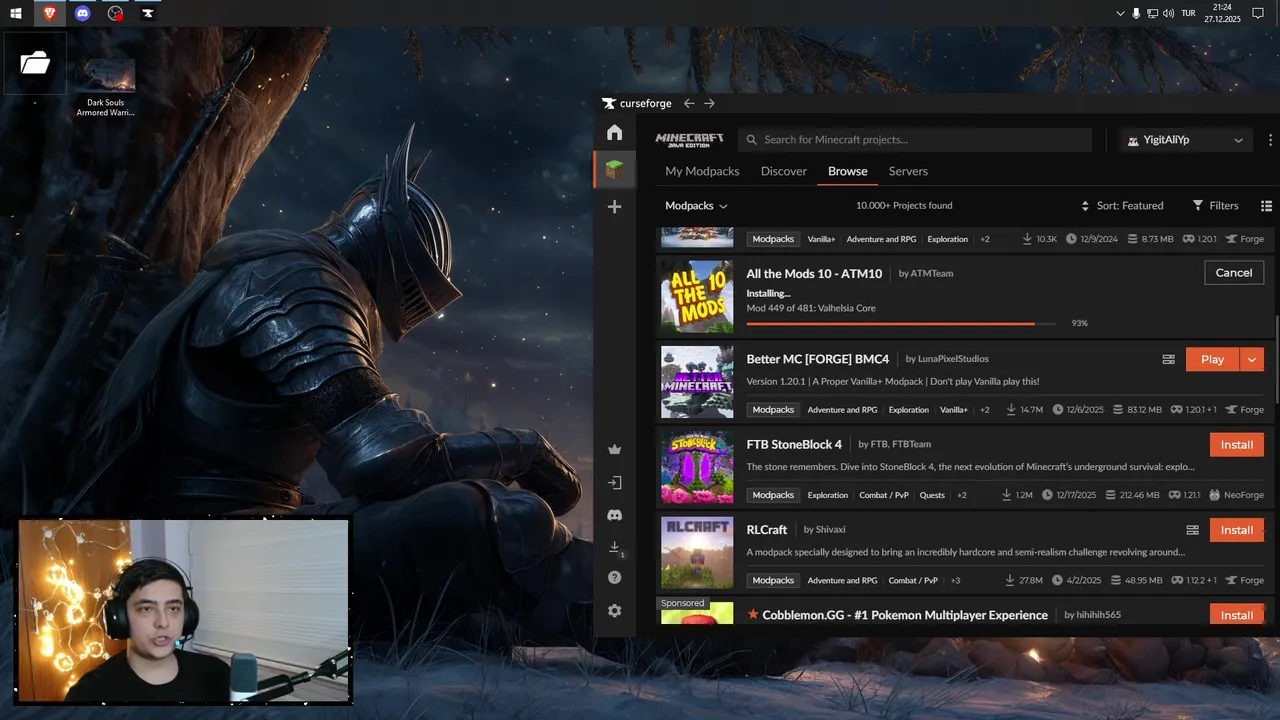The image size is (1280, 720).
Task: Click the server icon on RLCraft row
Action: point(1192,530)
